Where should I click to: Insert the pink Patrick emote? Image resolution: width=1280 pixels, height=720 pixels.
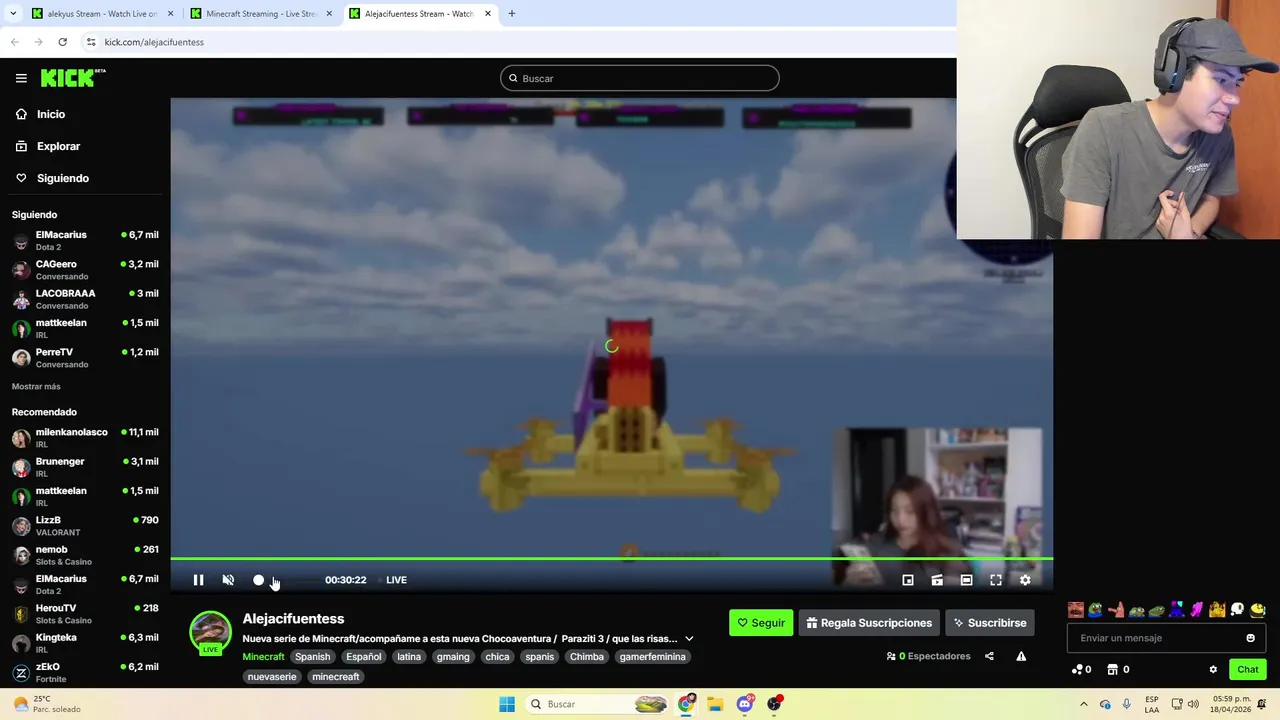(x=1116, y=610)
